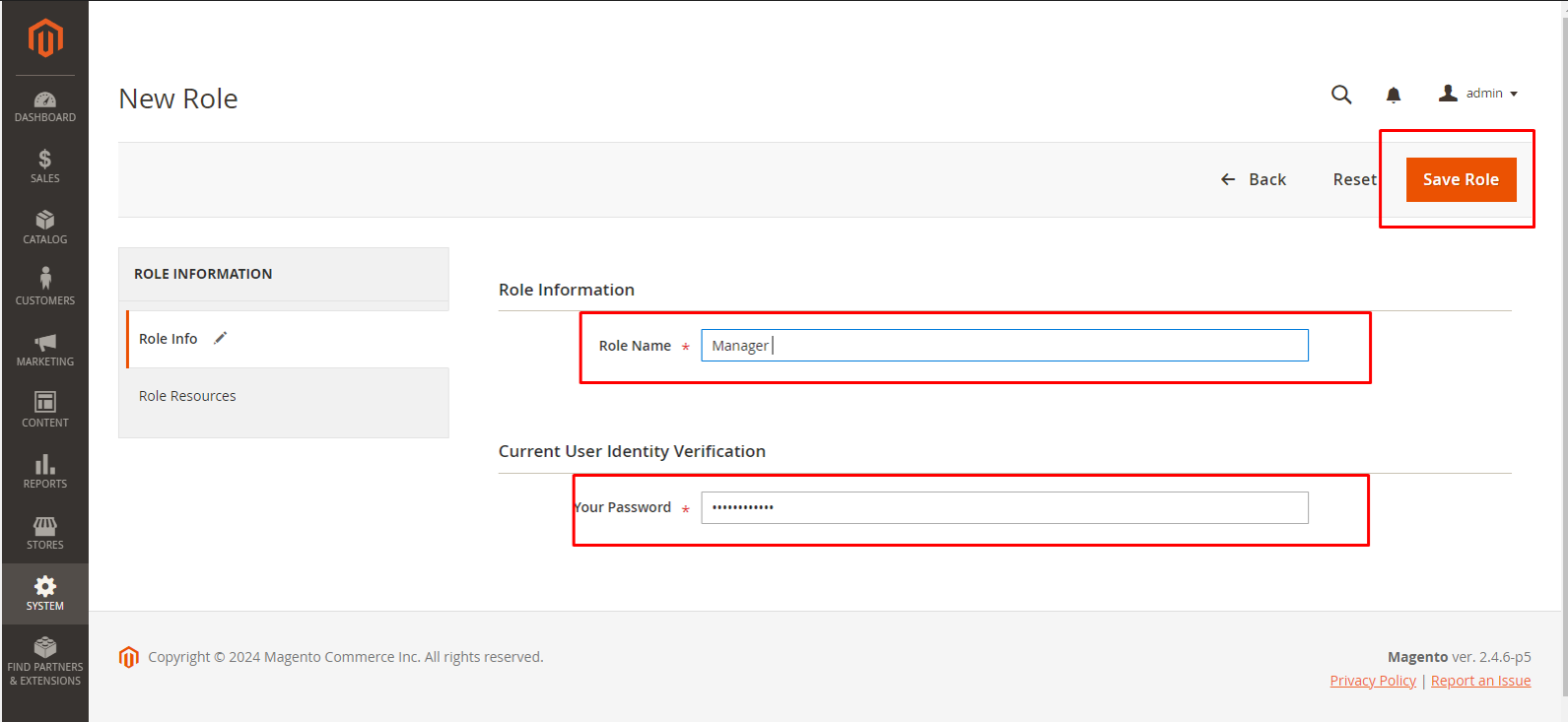Open the notifications bell

tap(1394, 95)
